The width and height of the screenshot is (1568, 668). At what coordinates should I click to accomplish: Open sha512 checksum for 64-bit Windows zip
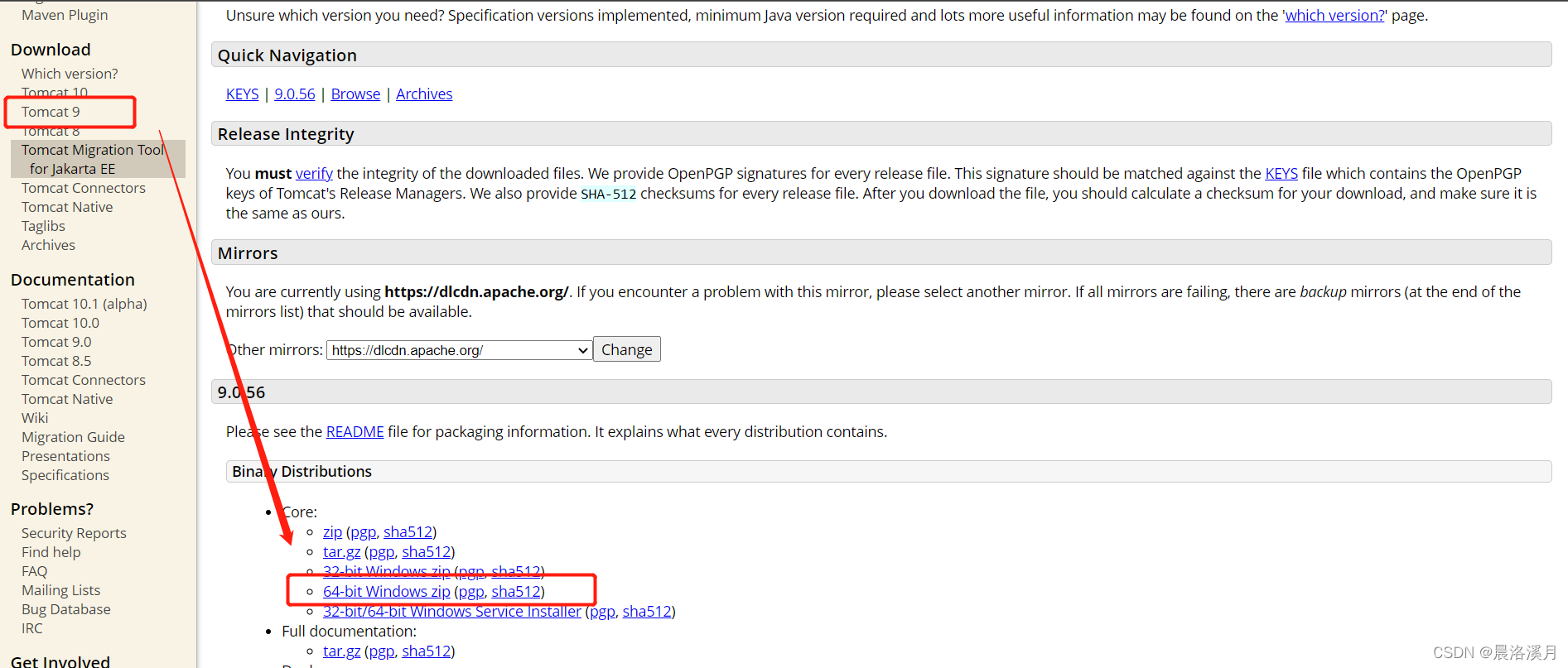(516, 592)
